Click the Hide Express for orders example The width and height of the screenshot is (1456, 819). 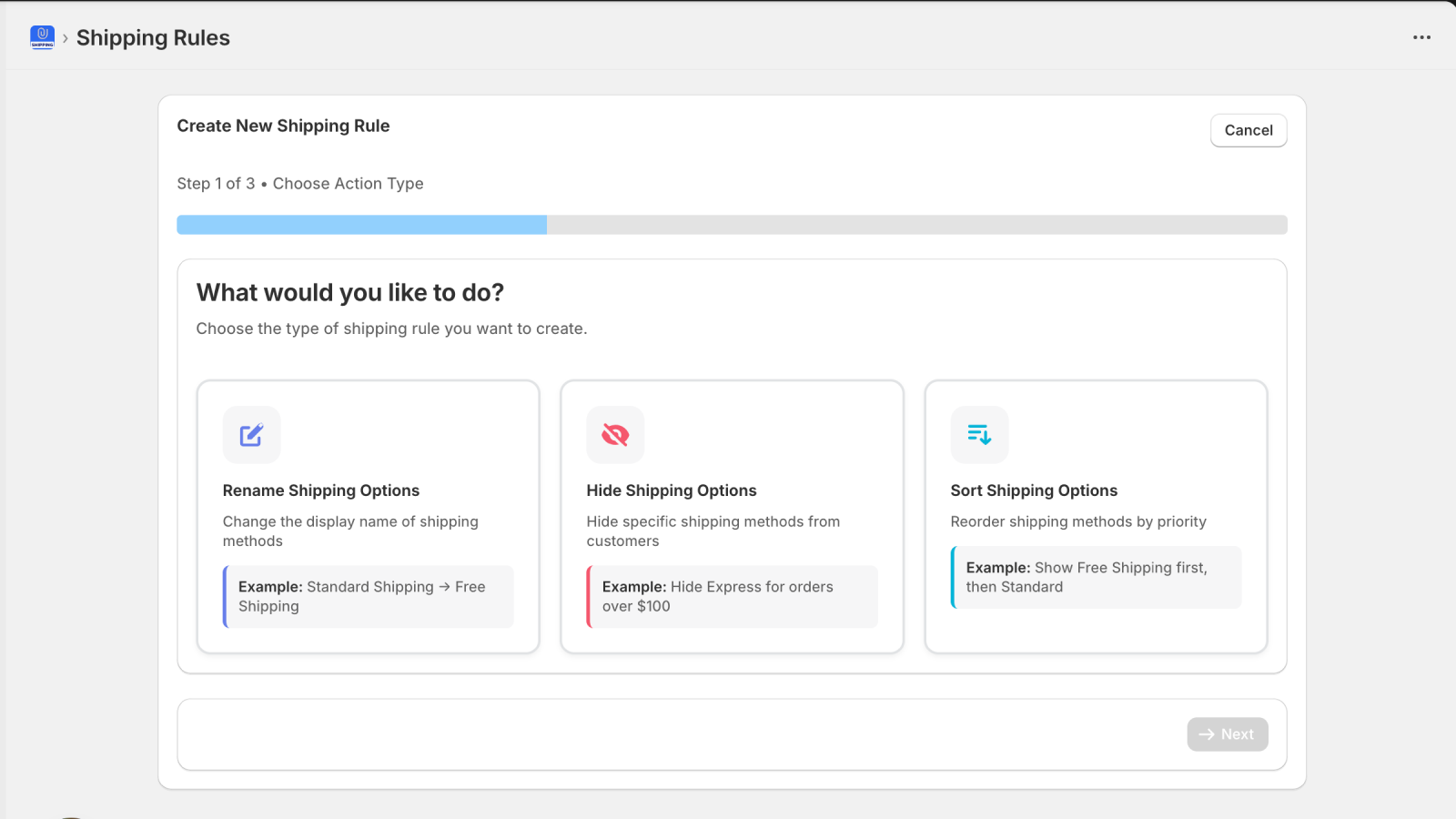(x=733, y=597)
